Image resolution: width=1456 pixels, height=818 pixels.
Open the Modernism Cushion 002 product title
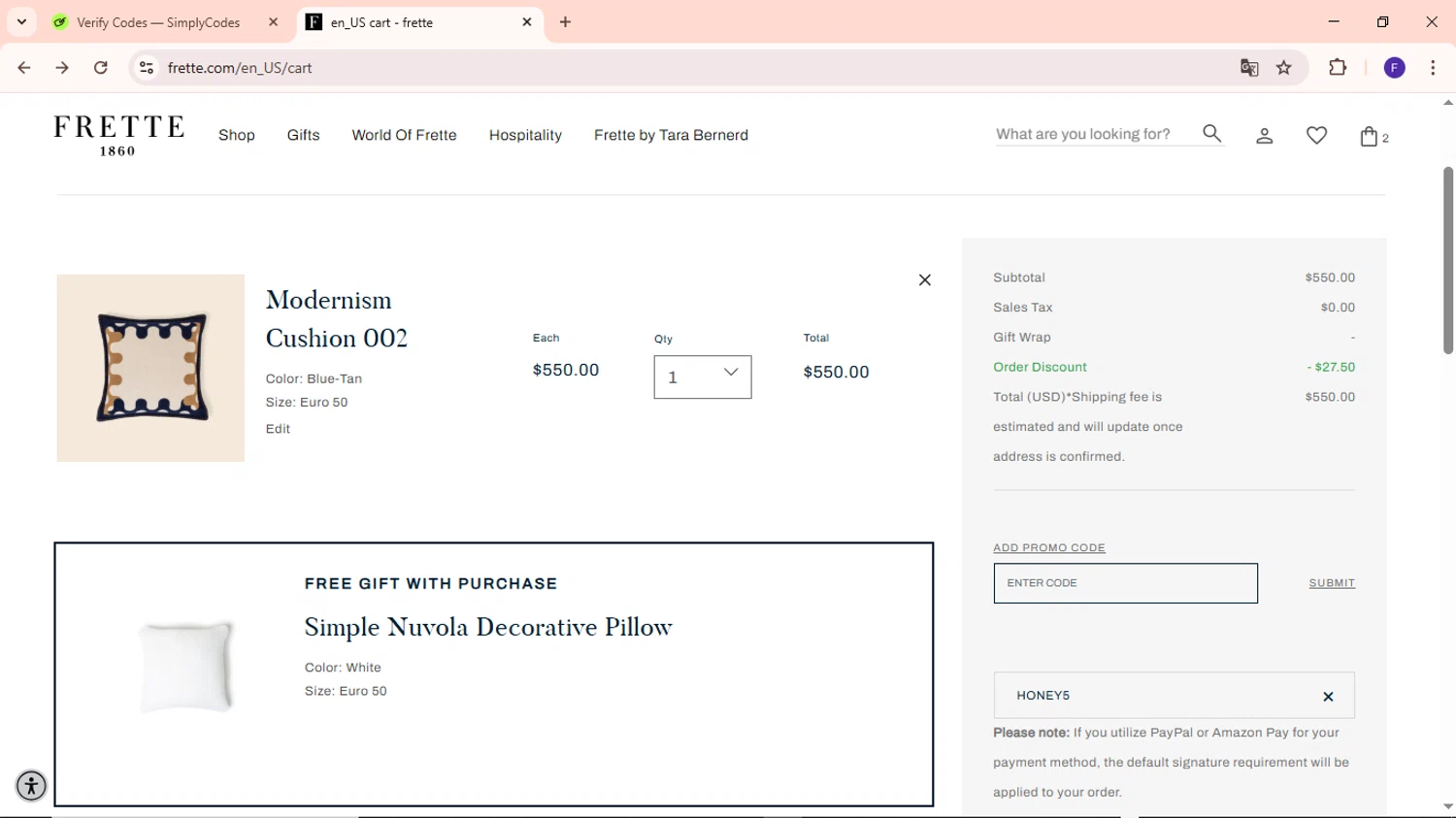[x=337, y=319]
